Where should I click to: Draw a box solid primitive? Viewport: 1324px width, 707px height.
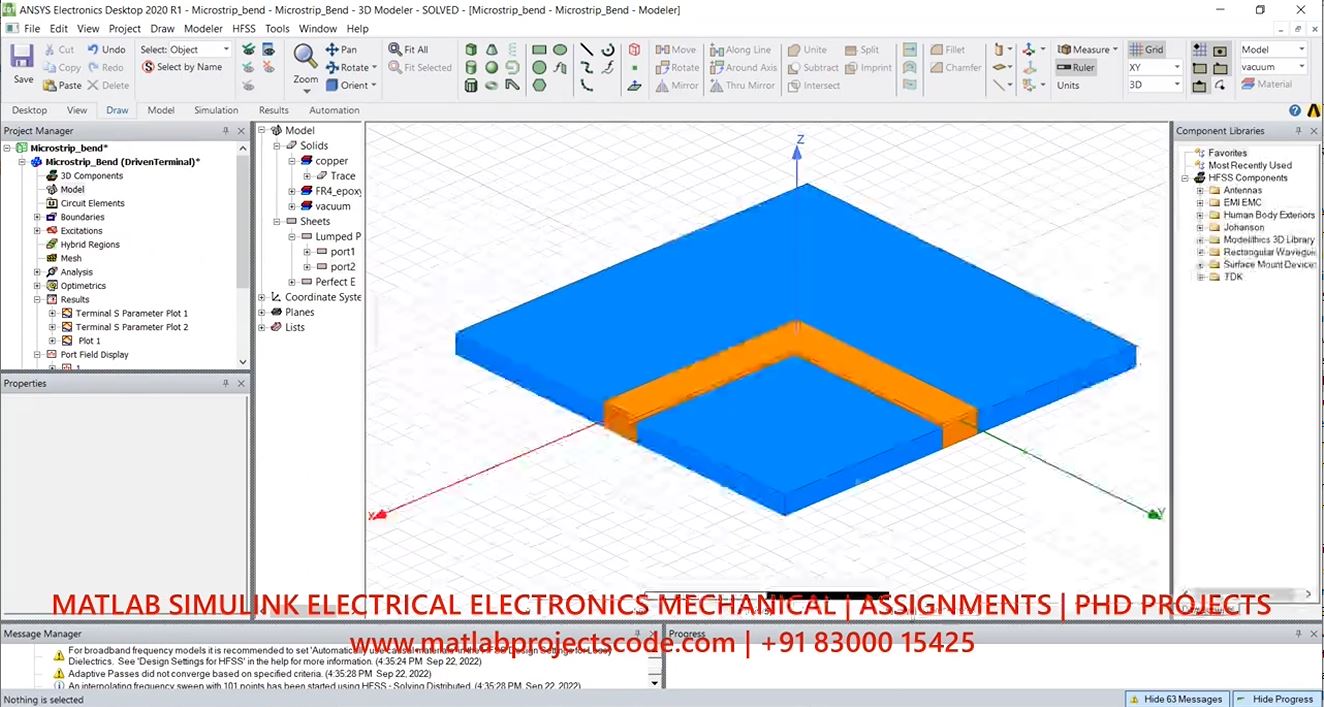(x=471, y=49)
